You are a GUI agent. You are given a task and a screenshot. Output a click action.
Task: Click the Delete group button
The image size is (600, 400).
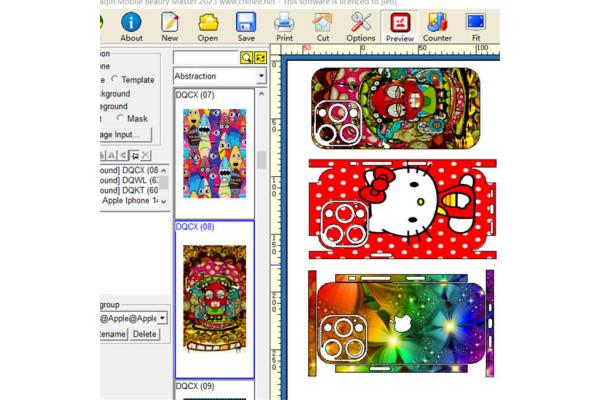point(144,334)
